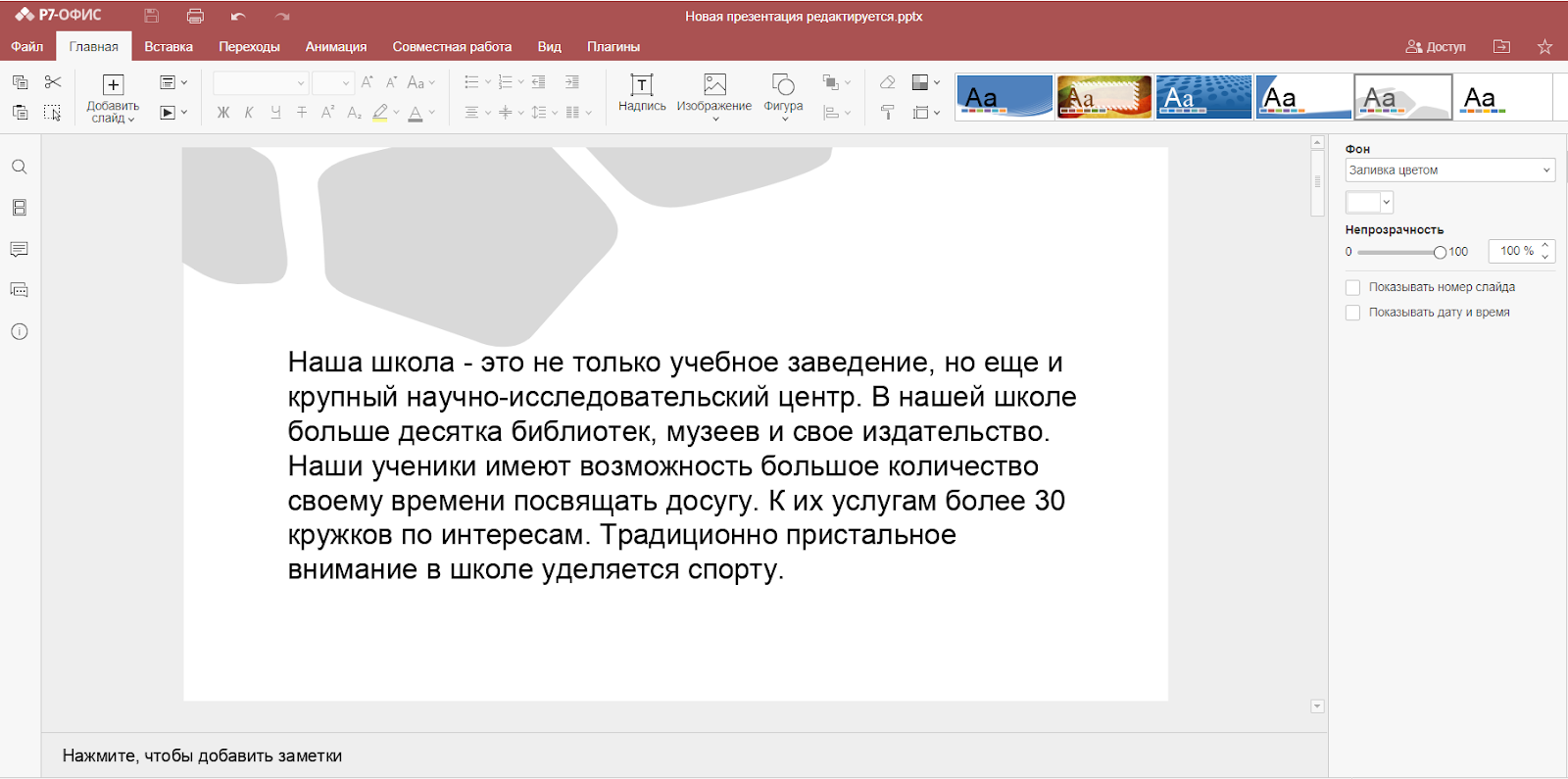Click the Непрозрачность opacity slider handle

coord(1440,253)
